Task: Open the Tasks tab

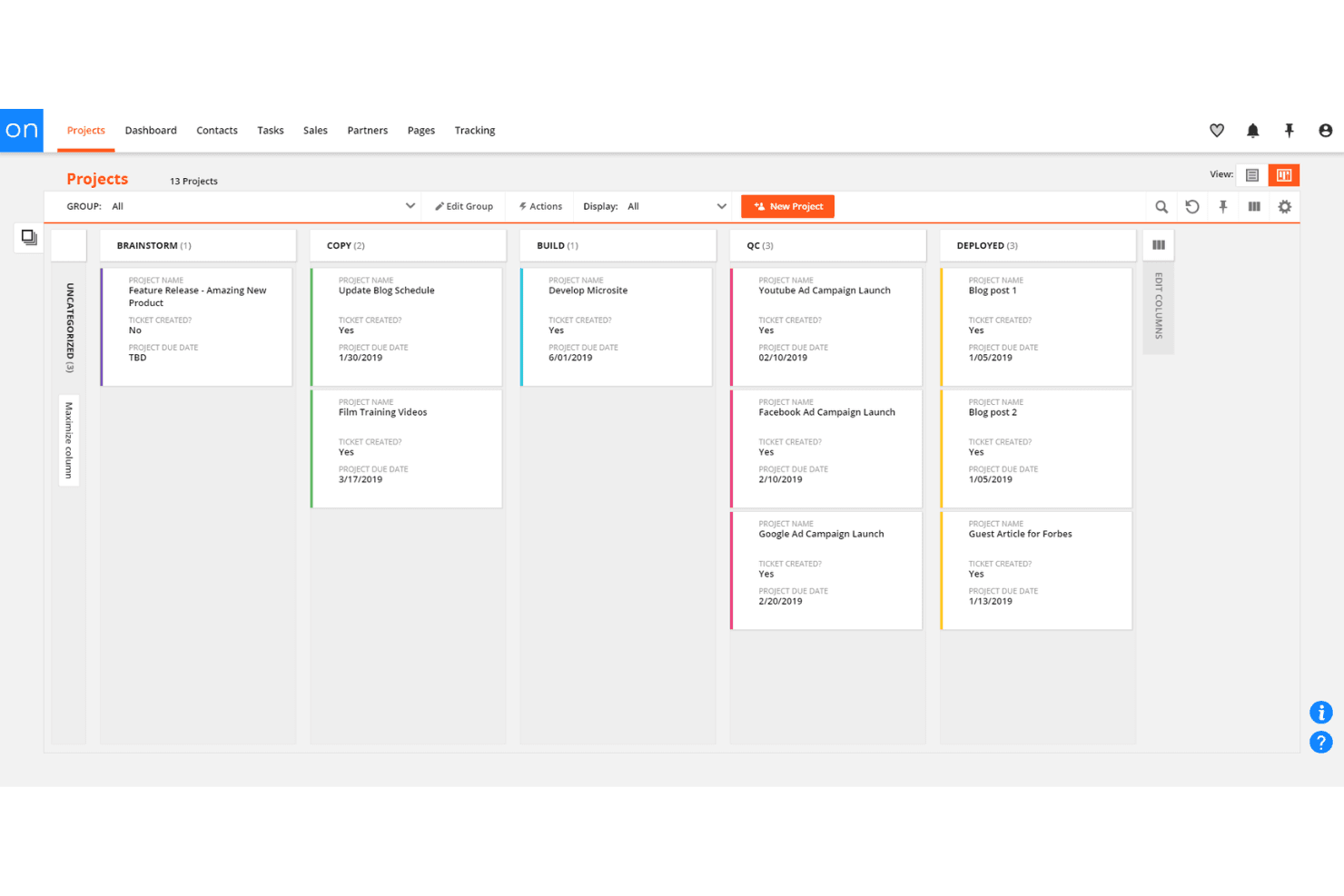Action: [271, 131]
